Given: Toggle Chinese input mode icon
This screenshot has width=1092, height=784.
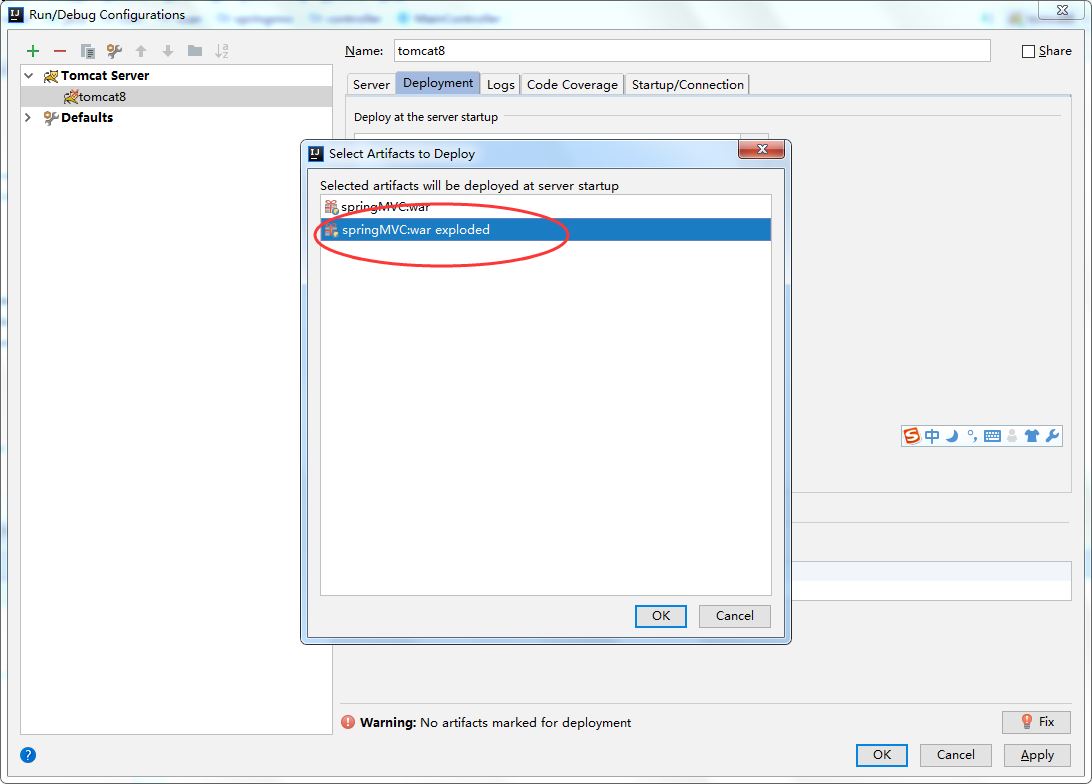Looking at the screenshot, I should (x=932, y=436).
